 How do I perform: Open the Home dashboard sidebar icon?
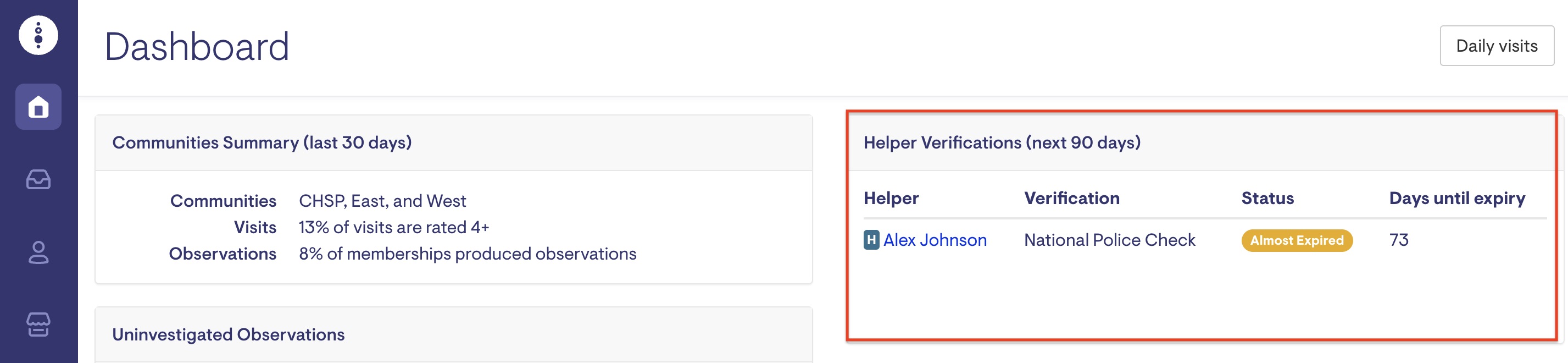pos(38,107)
